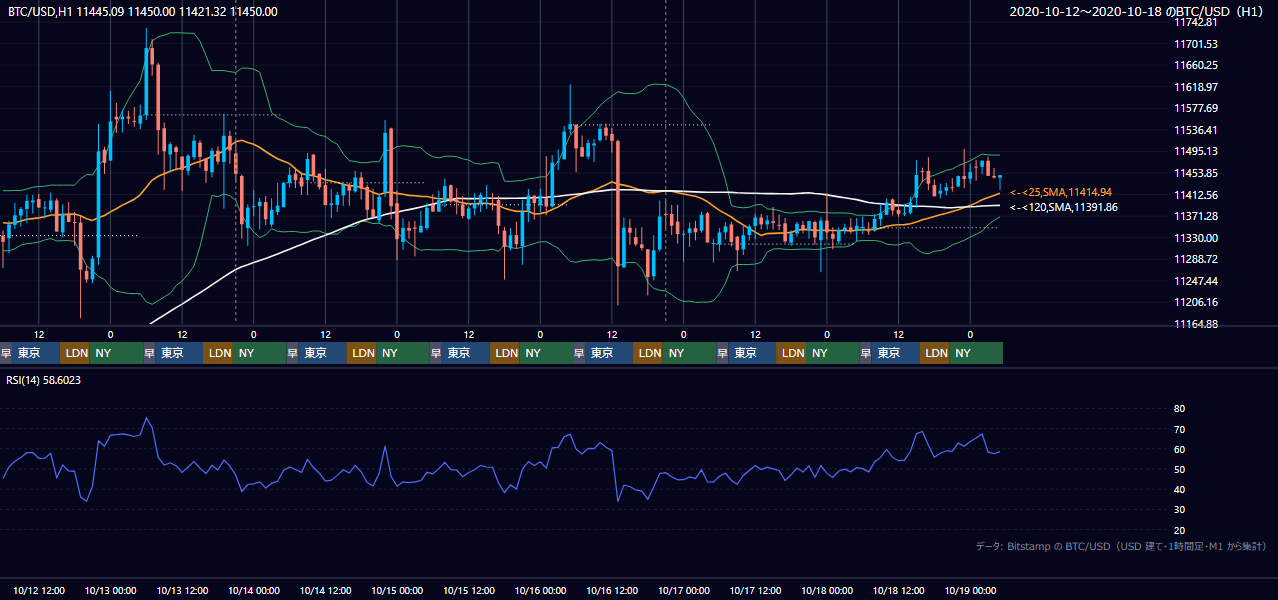Click price axis value 11577.69
The height and width of the screenshot is (600, 1278).
[1195, 108]
